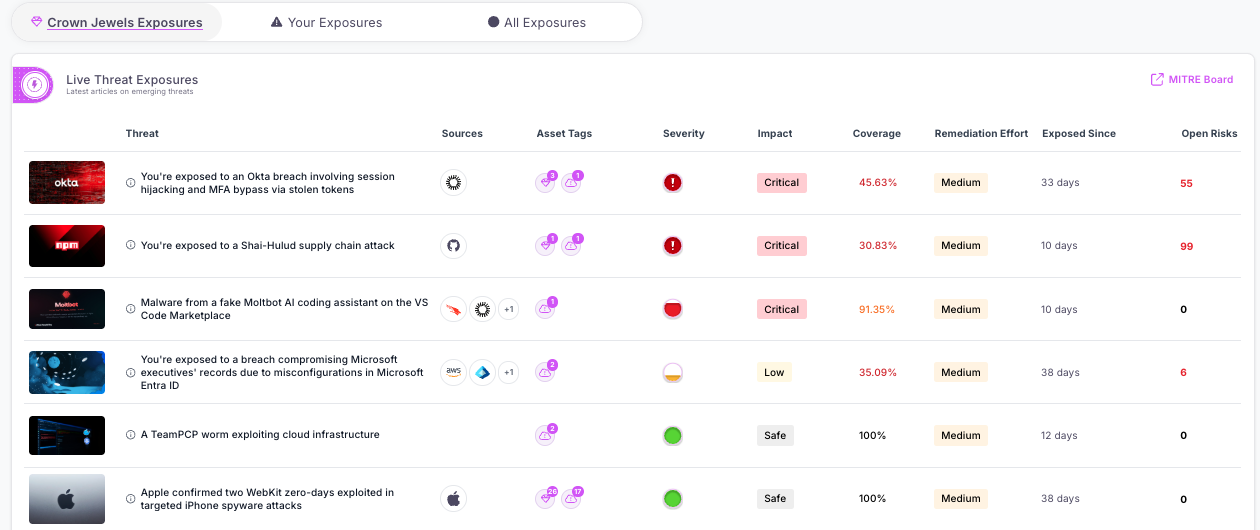Expand the +1 sources in Moltbot row
Image resolution: width=1260 pixels, height=530 pixels.
509,309
